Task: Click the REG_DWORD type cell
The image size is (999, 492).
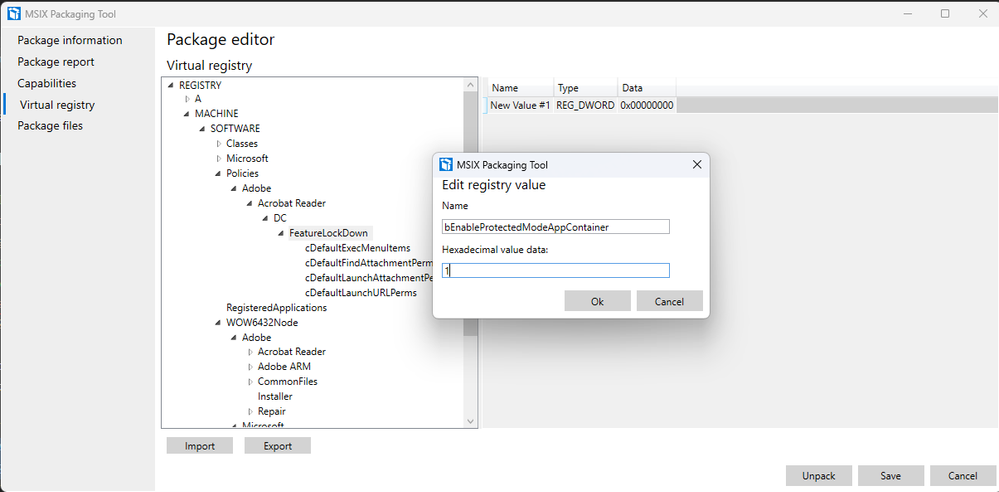Action: click(x=586, y=105)
